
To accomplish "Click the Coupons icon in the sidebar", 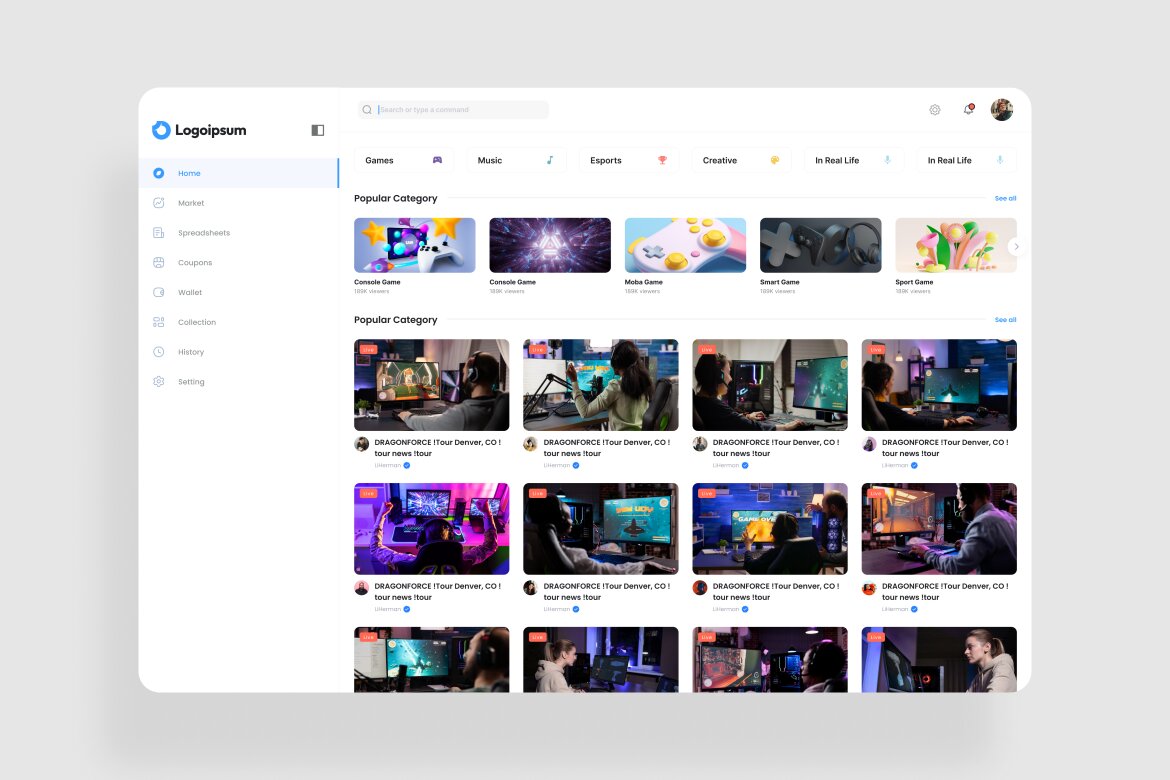I will [161, 262].
